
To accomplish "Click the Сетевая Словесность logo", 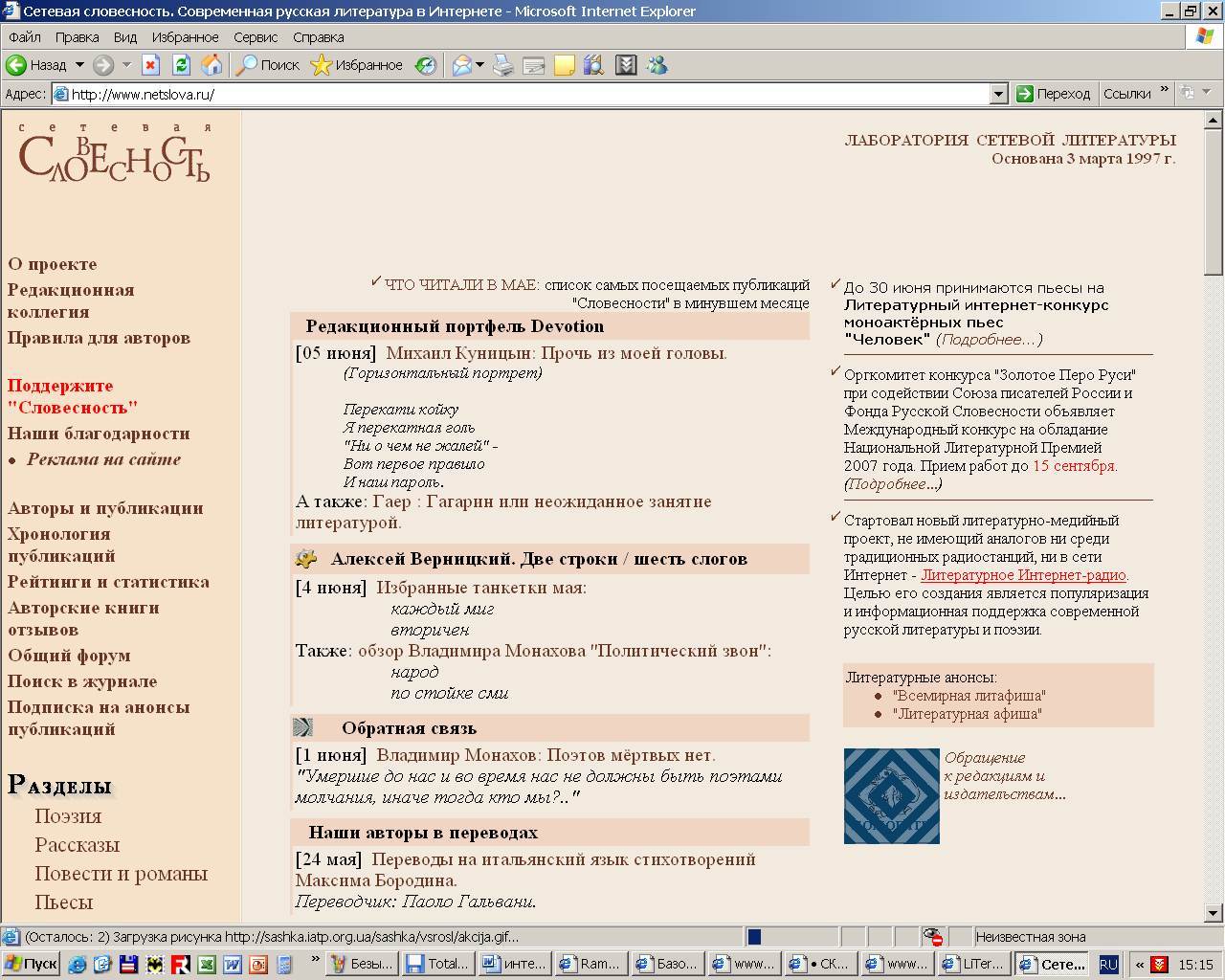I will [x=115, y=153].
